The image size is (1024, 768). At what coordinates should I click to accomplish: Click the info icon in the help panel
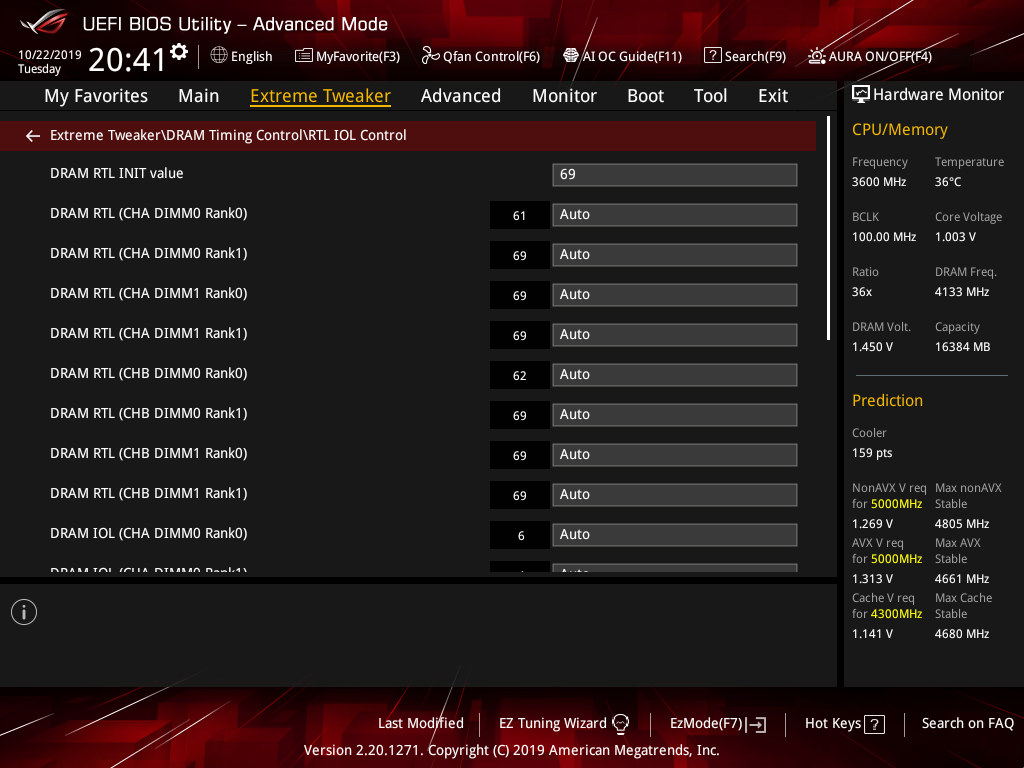24,612
